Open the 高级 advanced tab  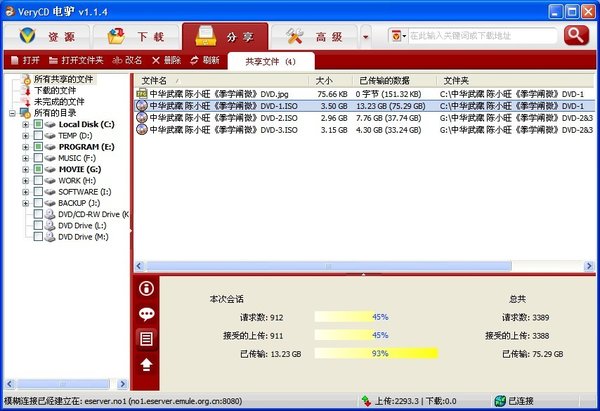(314, 37)
